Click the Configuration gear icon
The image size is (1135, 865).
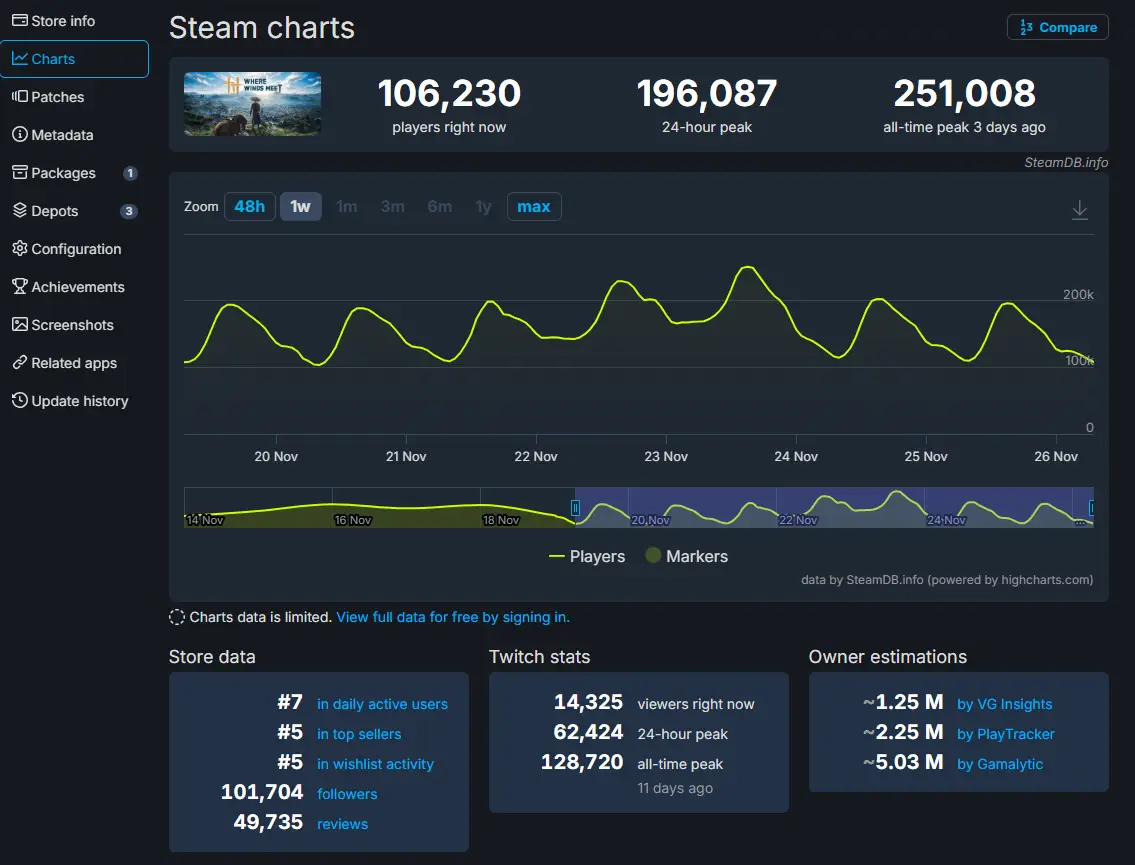pos(19,249)
